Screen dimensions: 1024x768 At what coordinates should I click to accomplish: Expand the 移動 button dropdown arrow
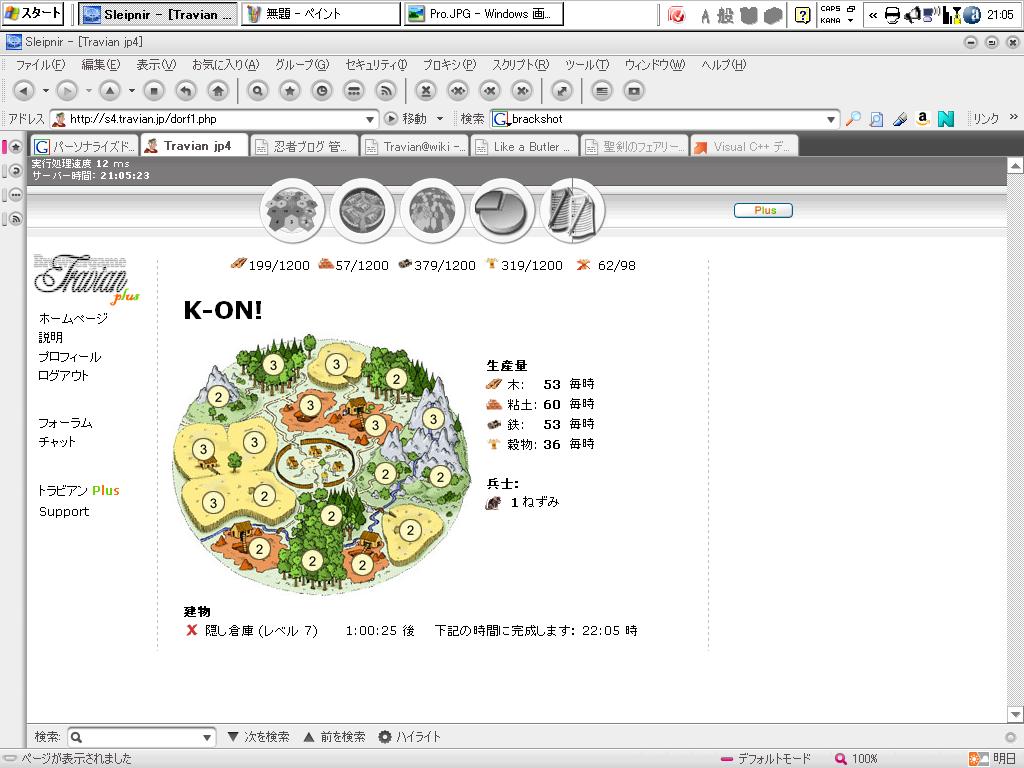point(440,119)
